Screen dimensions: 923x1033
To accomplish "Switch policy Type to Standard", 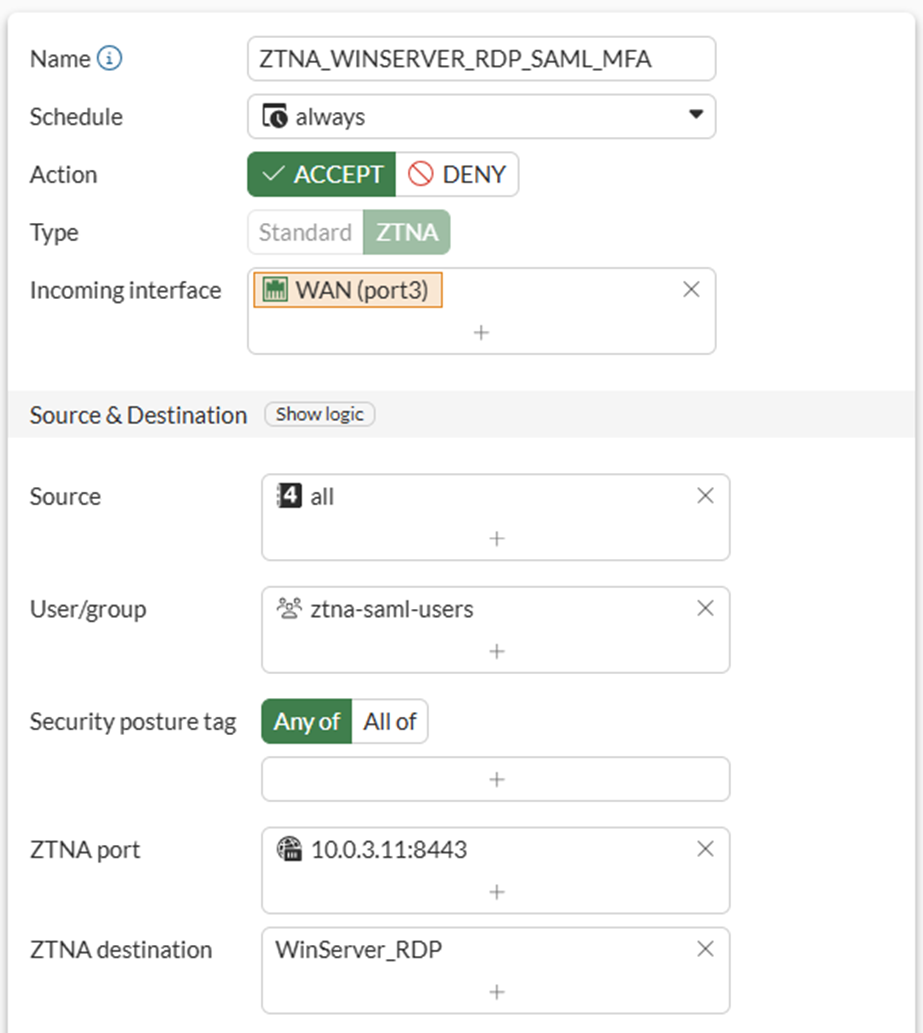I will point(305,232).
